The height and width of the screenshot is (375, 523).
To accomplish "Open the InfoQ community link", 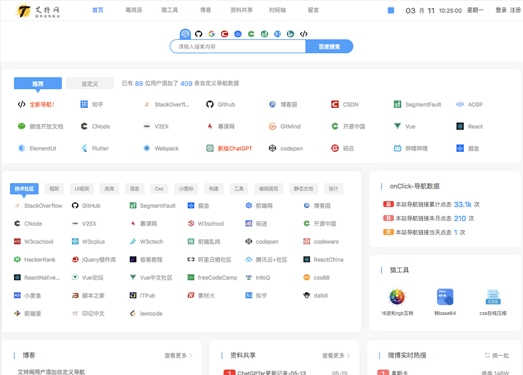I will point(257,278).
